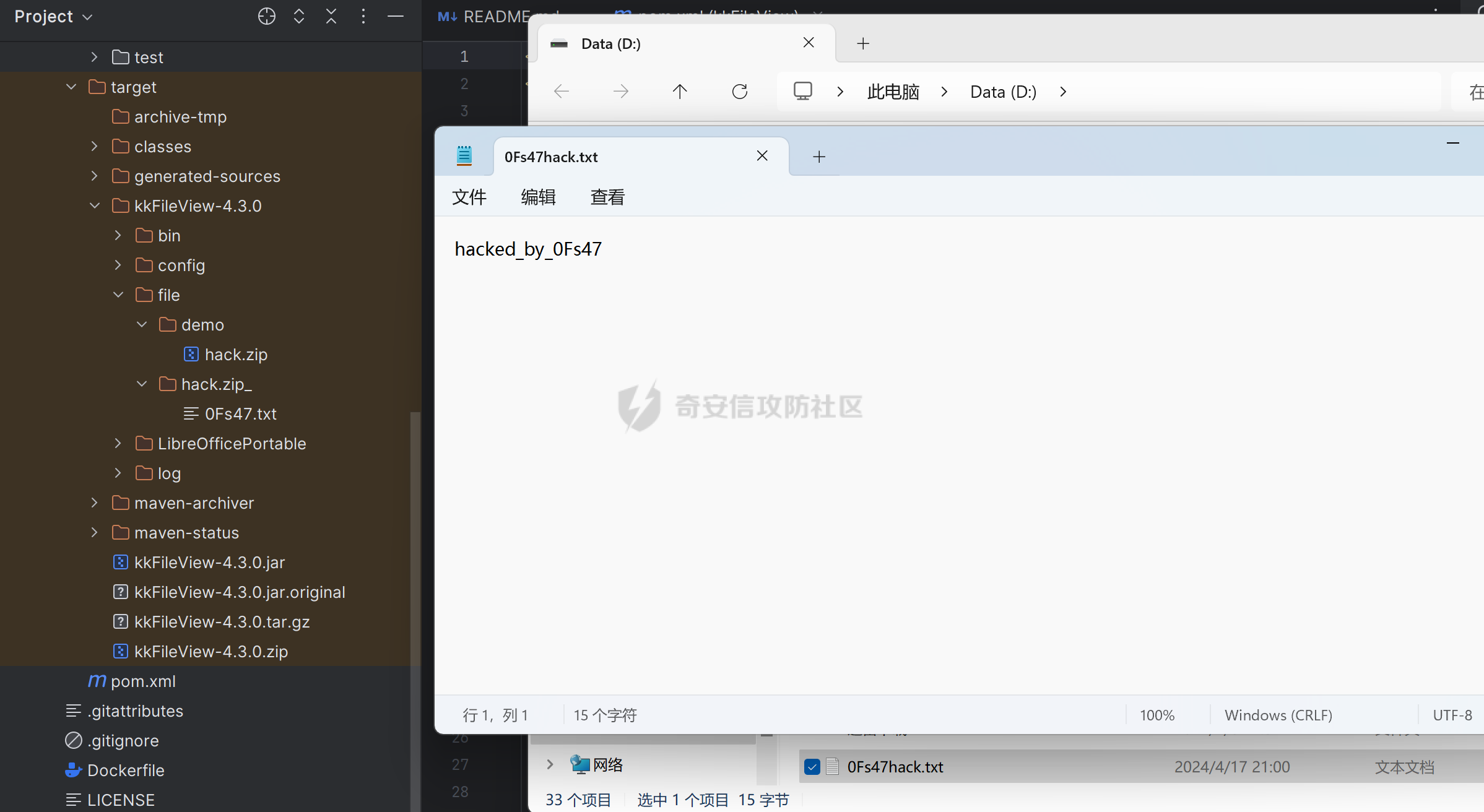Expand the LibreOfficePortable folder
This screenshot has height=812, width=1484.
(x=118, y=443)
